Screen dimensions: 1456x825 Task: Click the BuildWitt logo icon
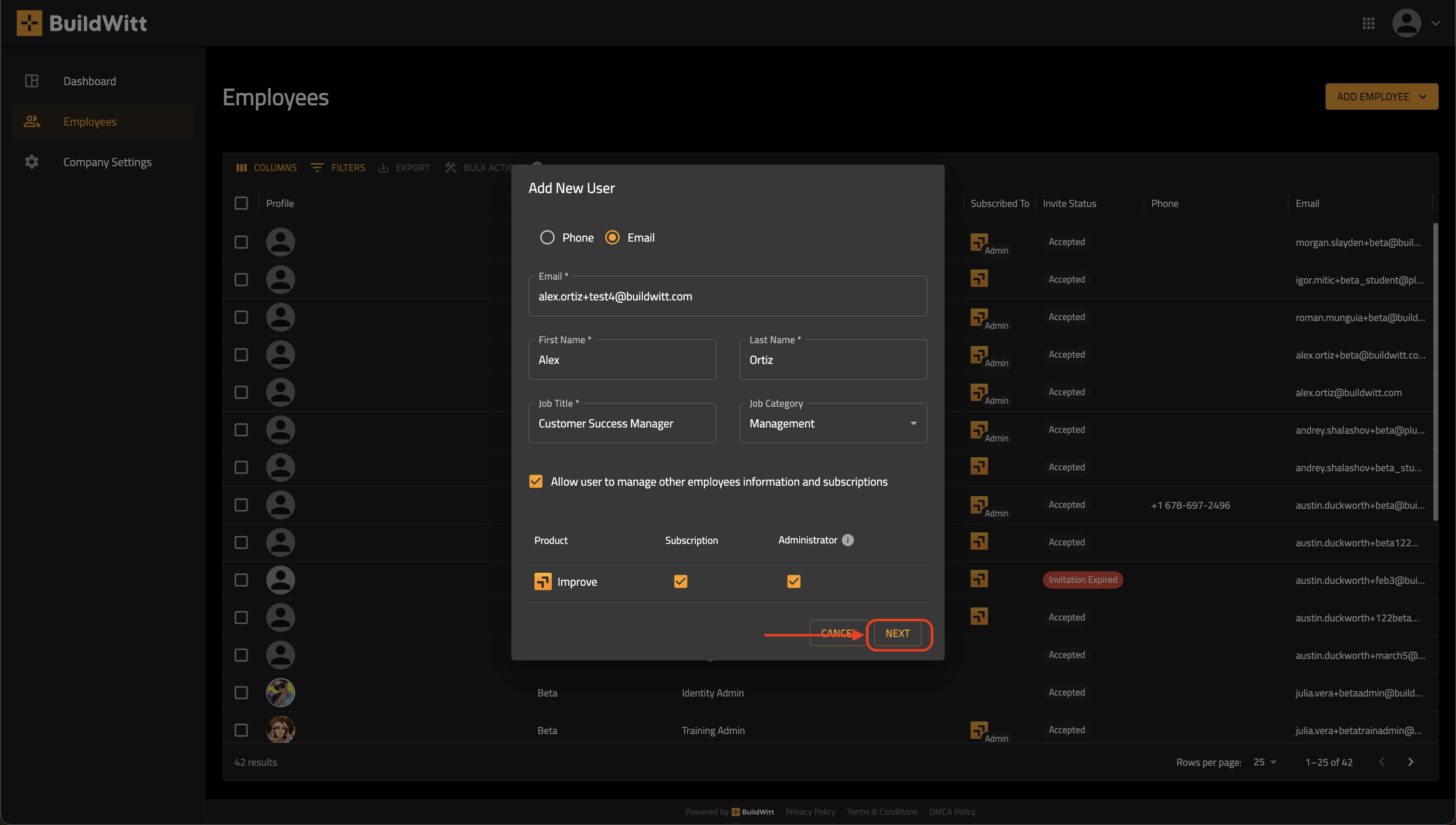[x=29, y=23]
